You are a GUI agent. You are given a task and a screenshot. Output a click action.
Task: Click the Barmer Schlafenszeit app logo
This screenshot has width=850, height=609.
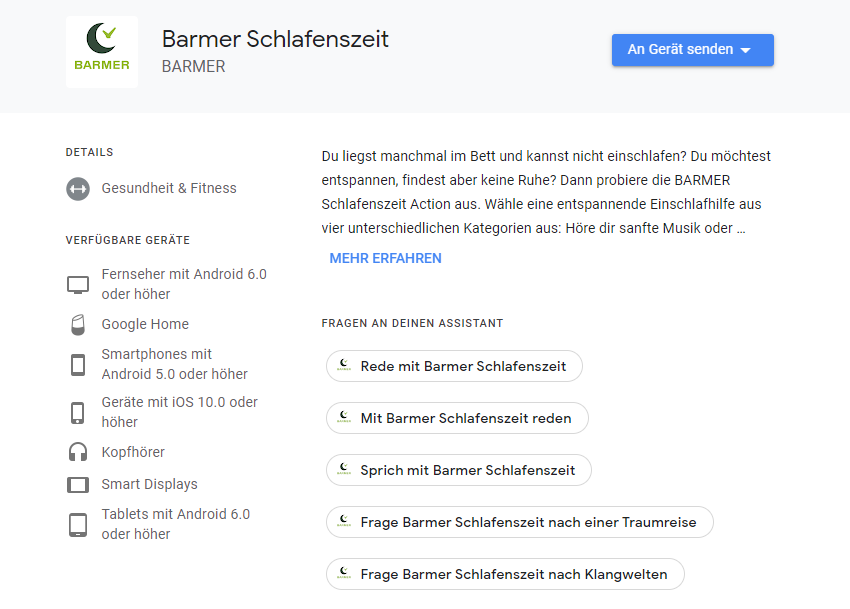102,52
